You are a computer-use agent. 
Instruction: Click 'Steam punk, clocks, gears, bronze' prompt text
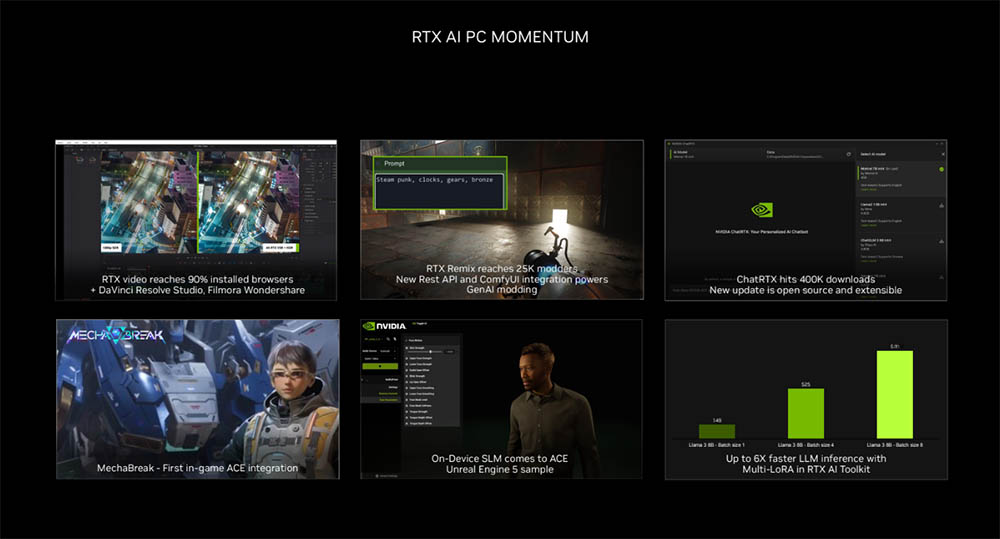click(x=434, y=180)
